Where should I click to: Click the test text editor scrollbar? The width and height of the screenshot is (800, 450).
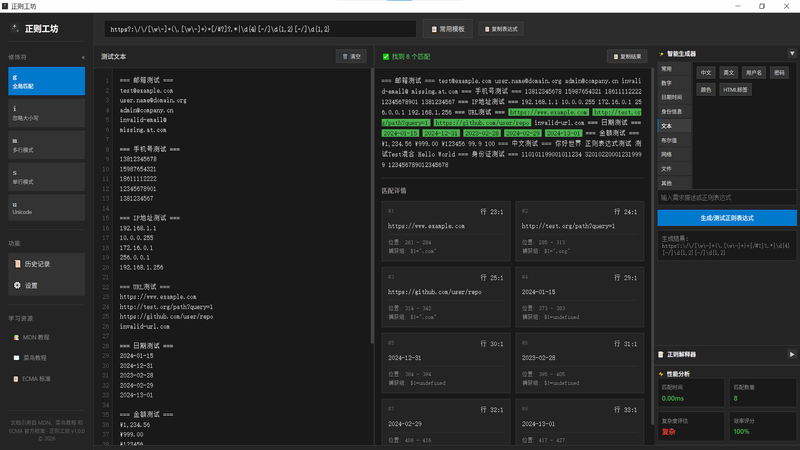[372, 206]
